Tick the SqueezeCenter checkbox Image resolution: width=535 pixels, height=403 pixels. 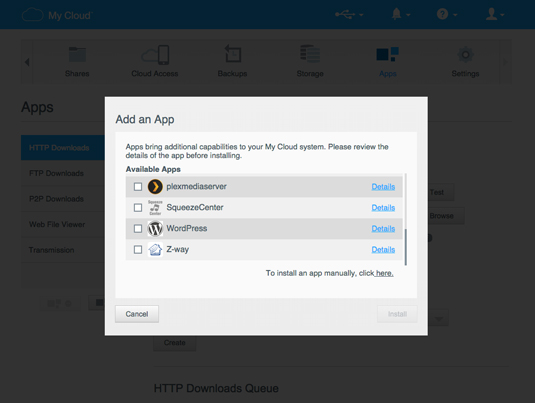click(x=138, y=207)
